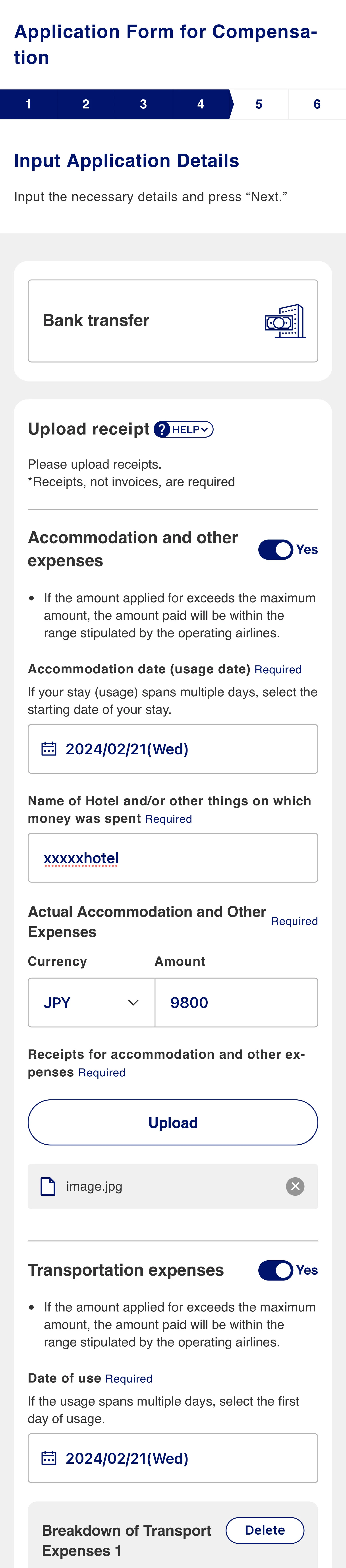Image resolution: width=346 pixels, height=1568 pixels.
Task: Toggle off Accommodation and other expenses
Action: tap(276, 550)
